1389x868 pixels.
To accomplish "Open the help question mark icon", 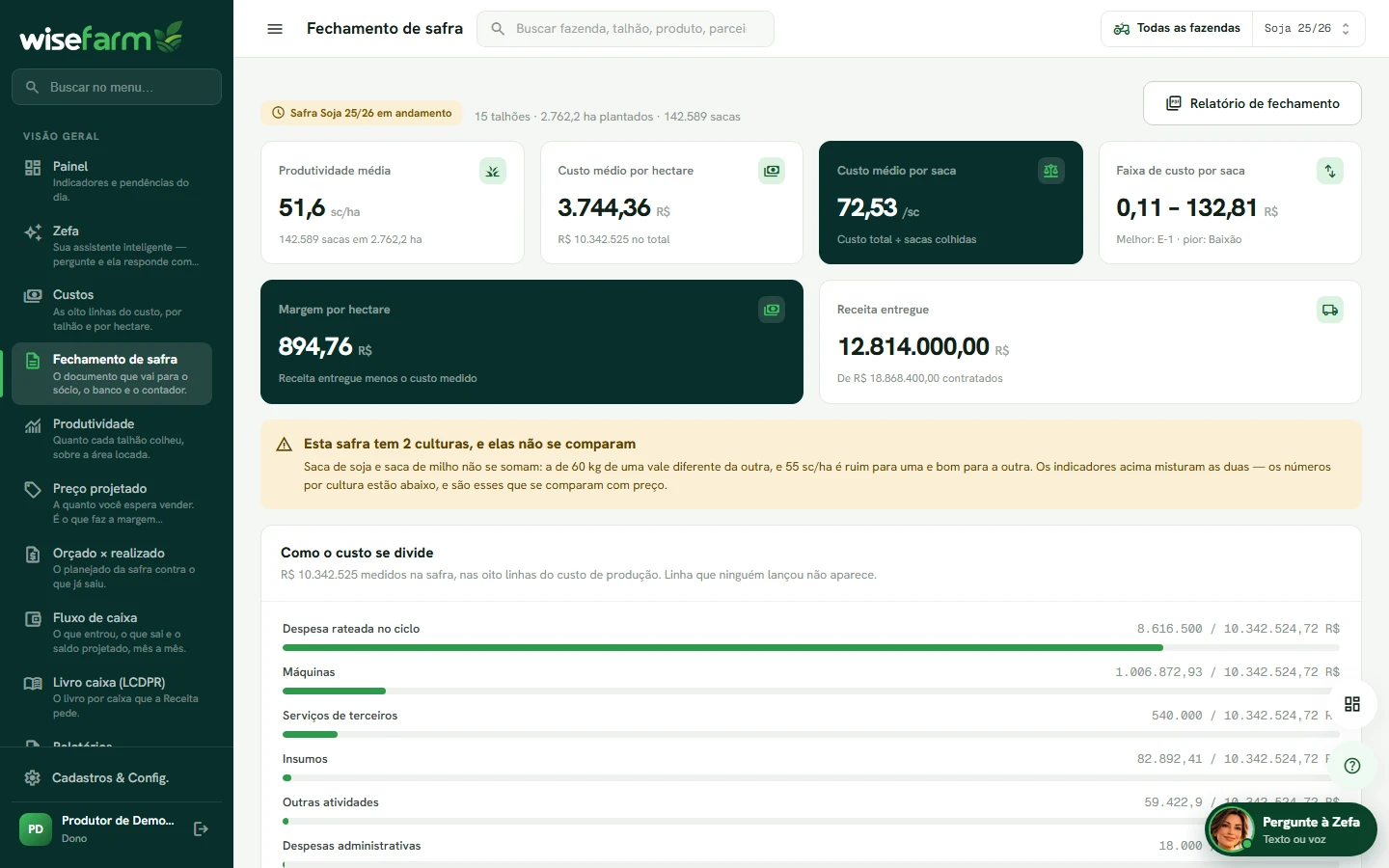I will pos(1352,766).
